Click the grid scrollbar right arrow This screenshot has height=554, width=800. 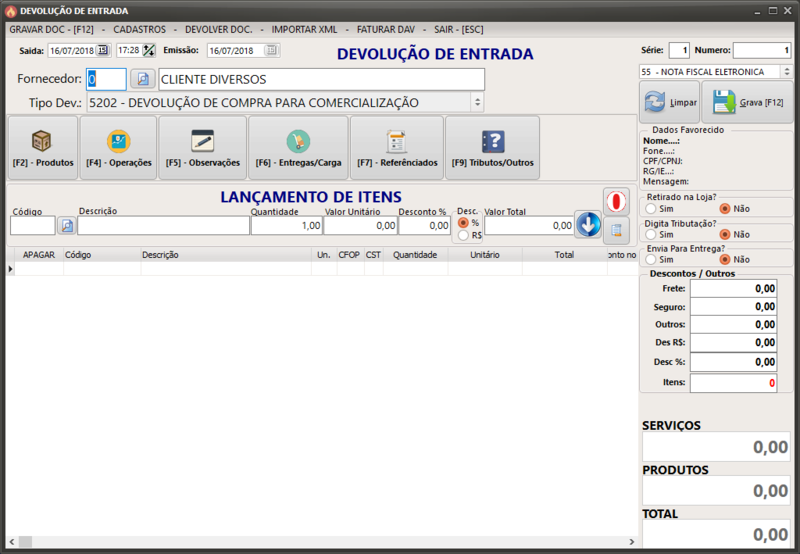click(632, 541)
